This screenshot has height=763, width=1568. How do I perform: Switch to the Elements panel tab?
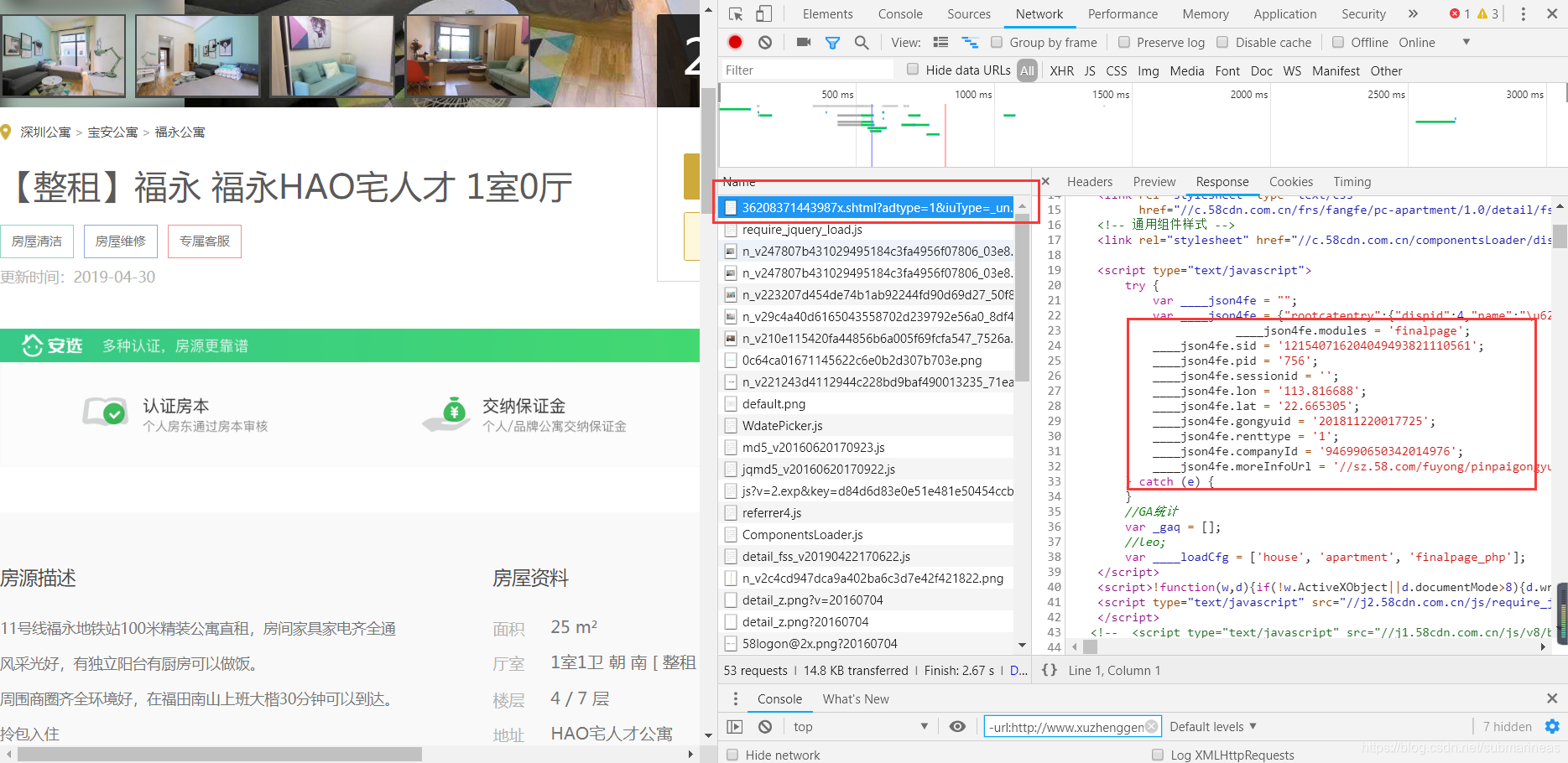(827, 14)
